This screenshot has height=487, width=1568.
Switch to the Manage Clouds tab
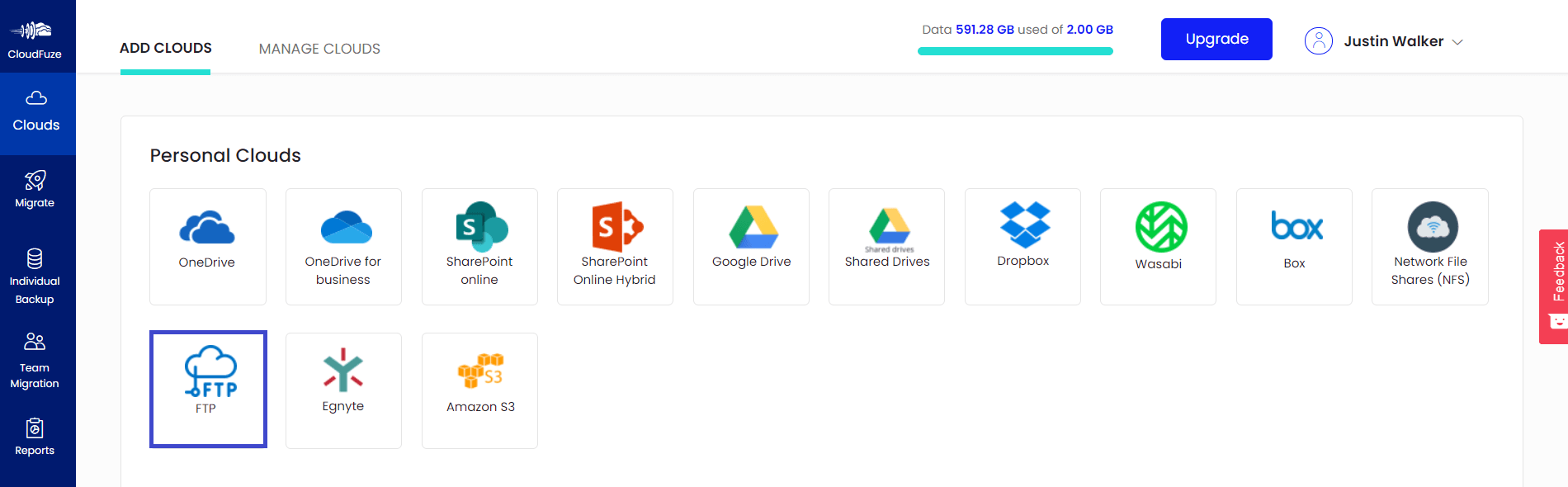pos(319,49)
